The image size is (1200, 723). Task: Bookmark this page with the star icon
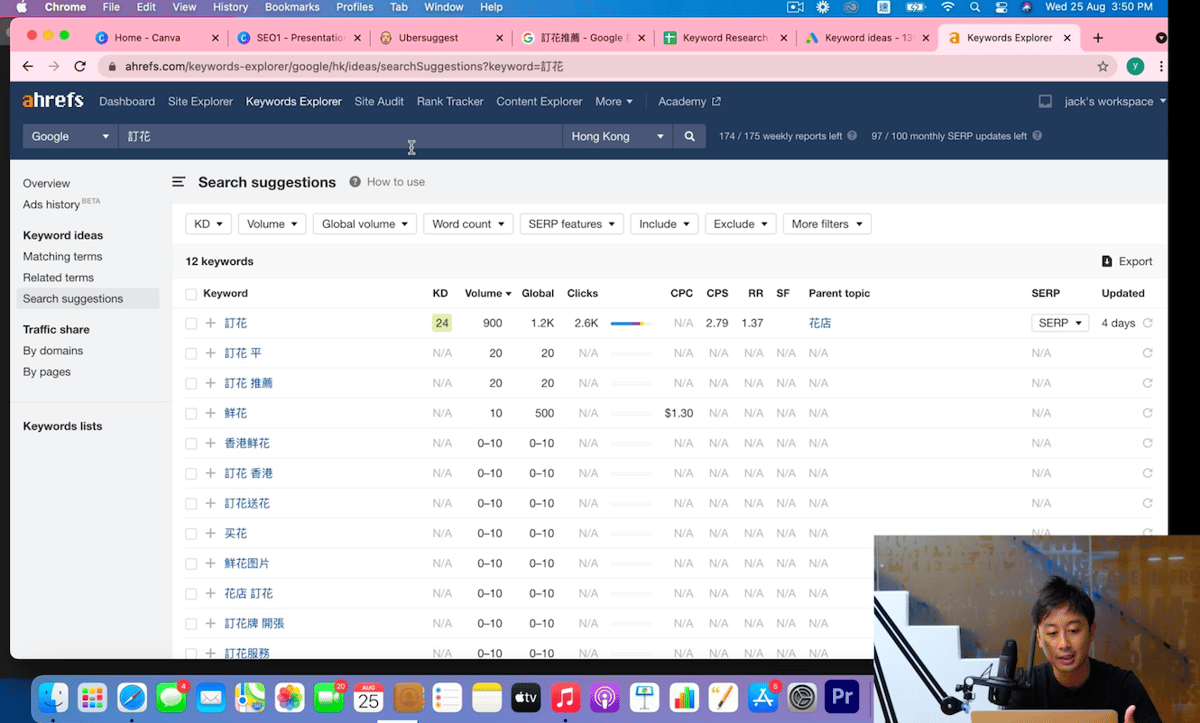coord(1103,67)
